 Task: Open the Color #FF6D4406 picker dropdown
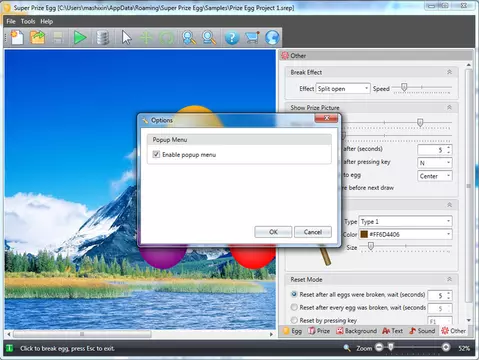pyautogui.click(x=405, y=234)
